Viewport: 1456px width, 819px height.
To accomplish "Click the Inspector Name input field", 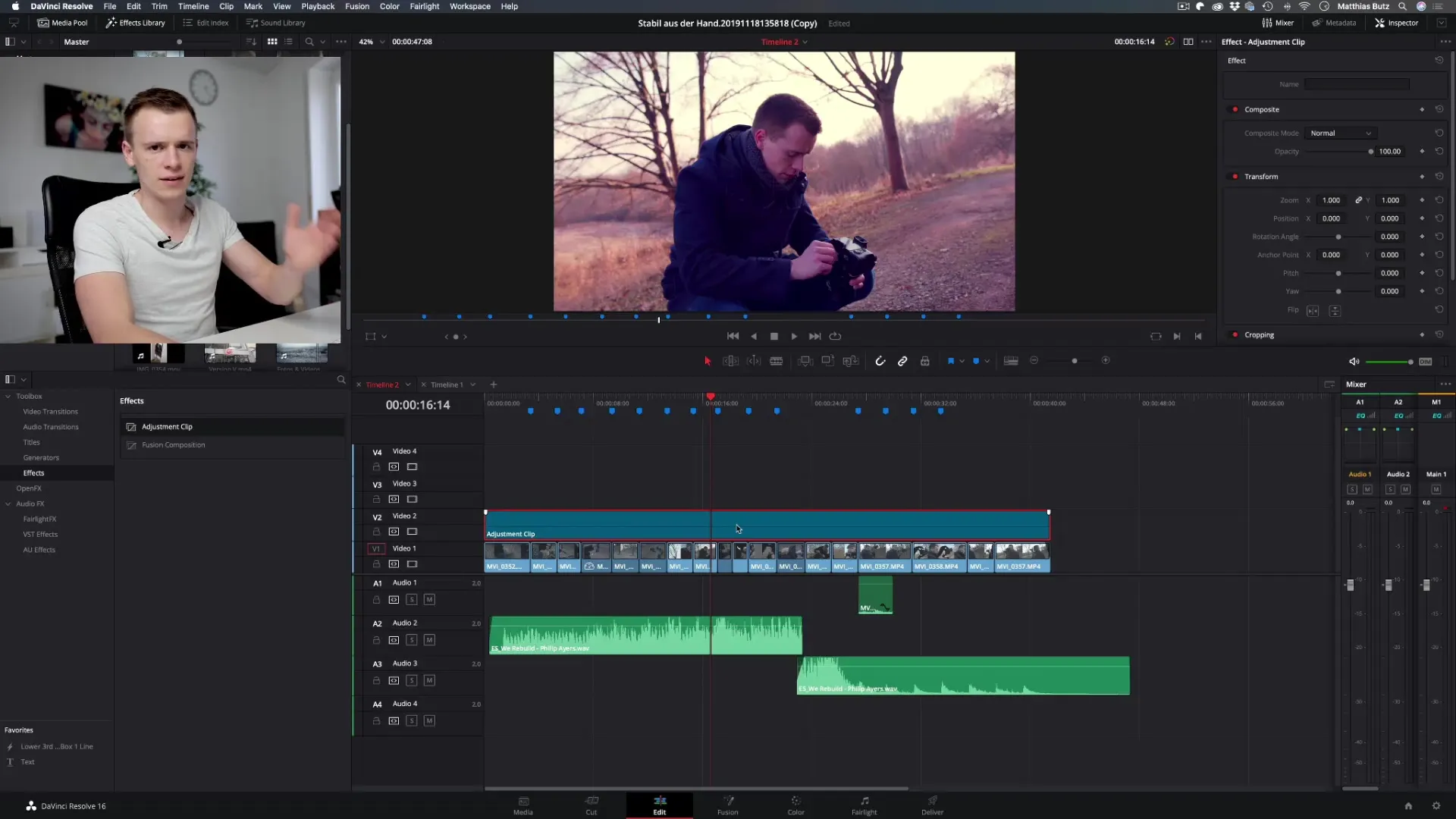I will click(x=1357, y=85).
